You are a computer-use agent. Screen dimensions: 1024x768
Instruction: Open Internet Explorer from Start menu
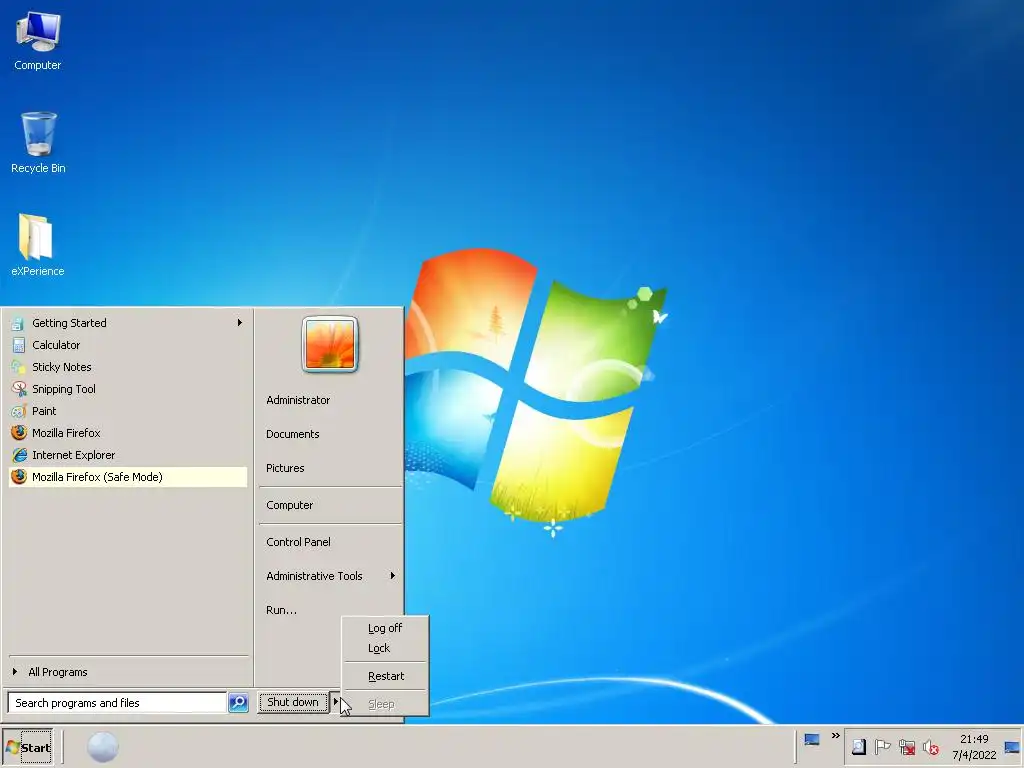click(127, 455)
